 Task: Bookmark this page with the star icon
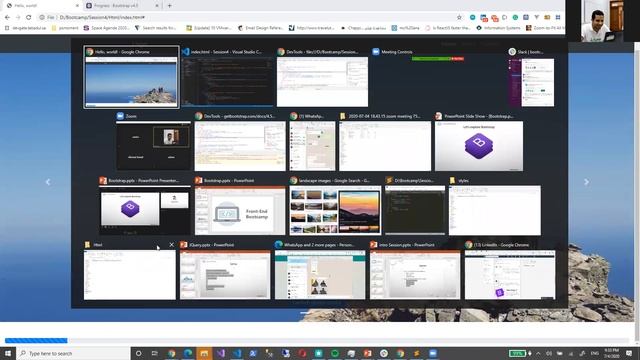click(459, 17)
